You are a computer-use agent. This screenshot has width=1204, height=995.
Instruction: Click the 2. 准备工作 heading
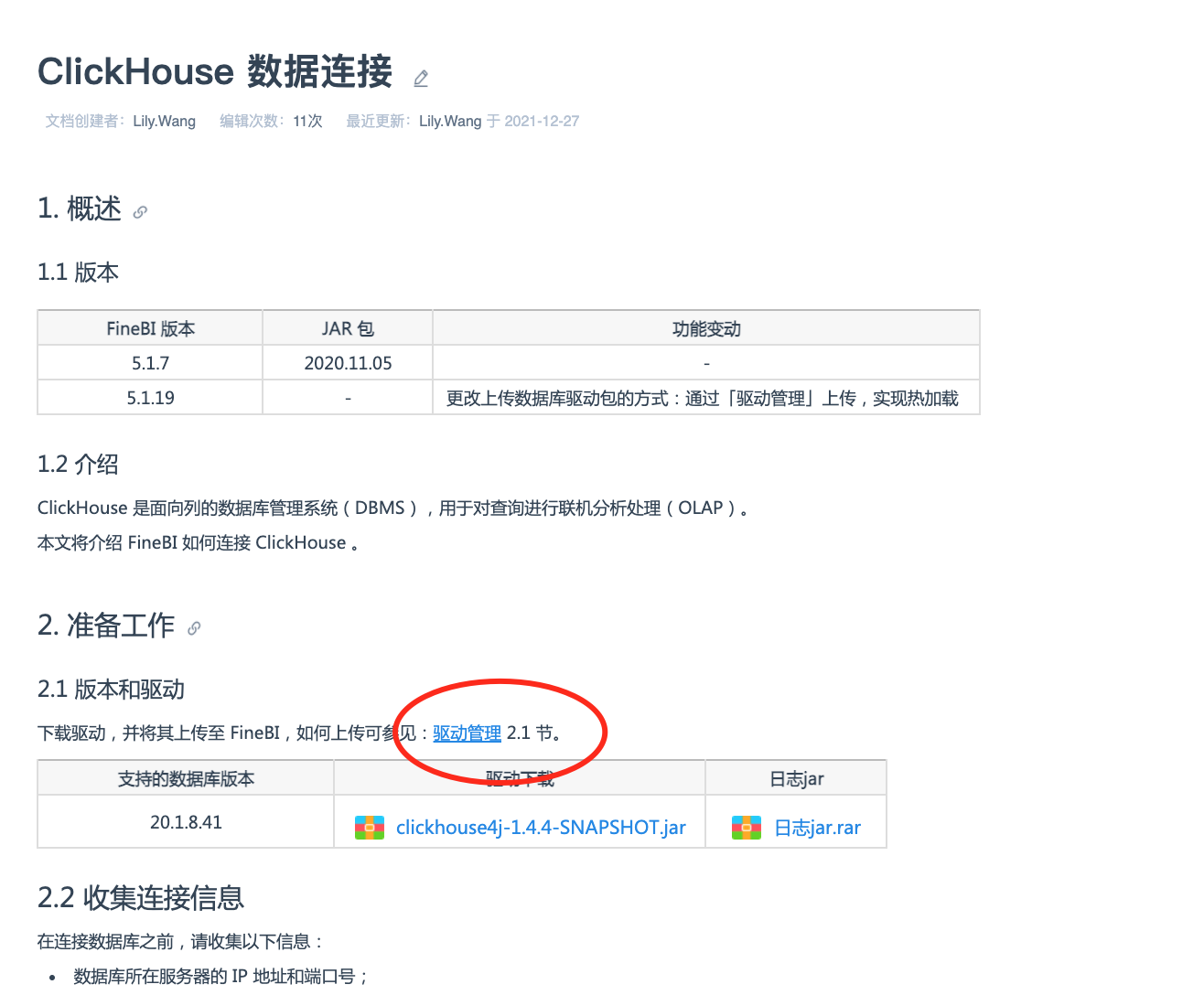106,626
